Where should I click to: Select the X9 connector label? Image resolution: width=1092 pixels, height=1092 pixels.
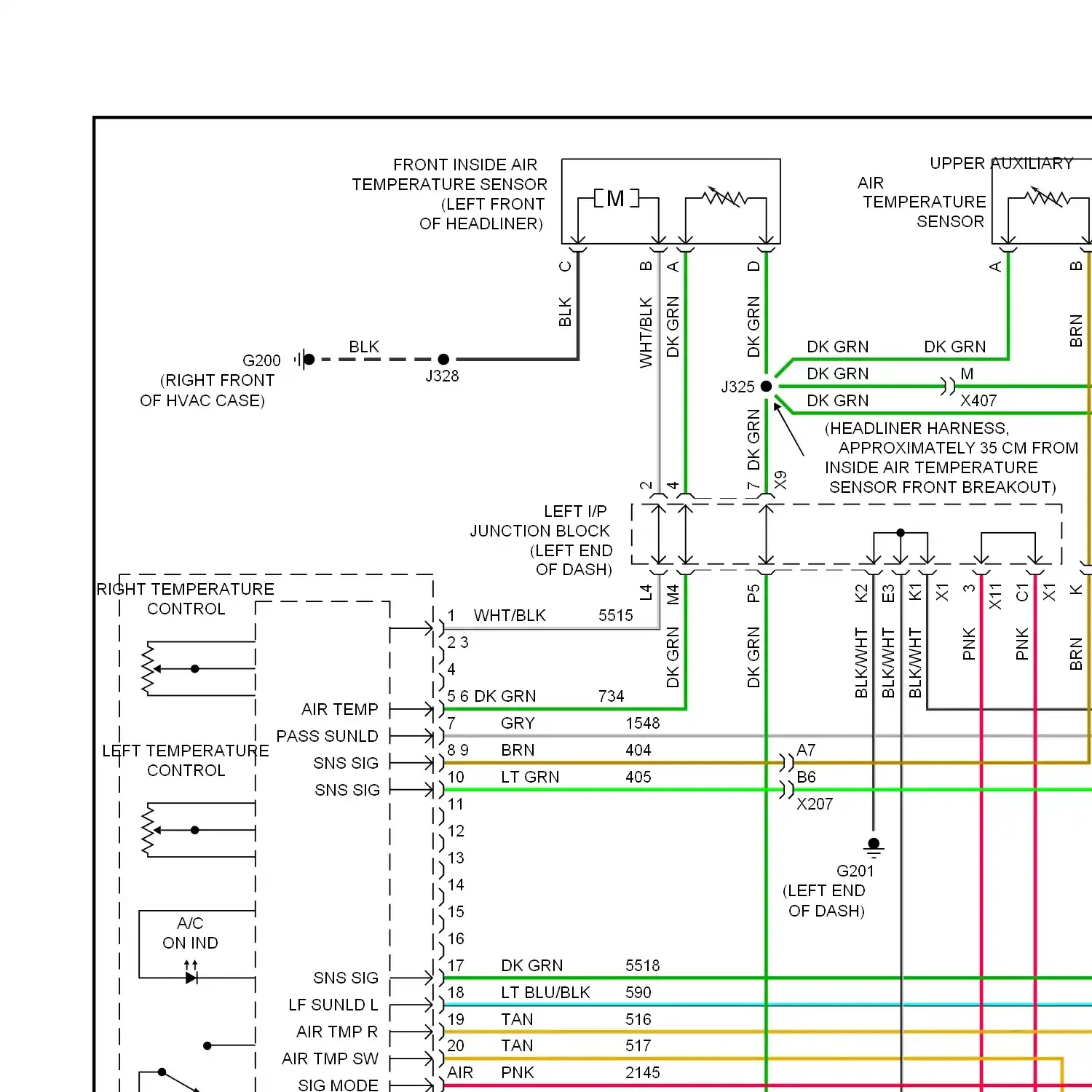[x=780, y=480]
